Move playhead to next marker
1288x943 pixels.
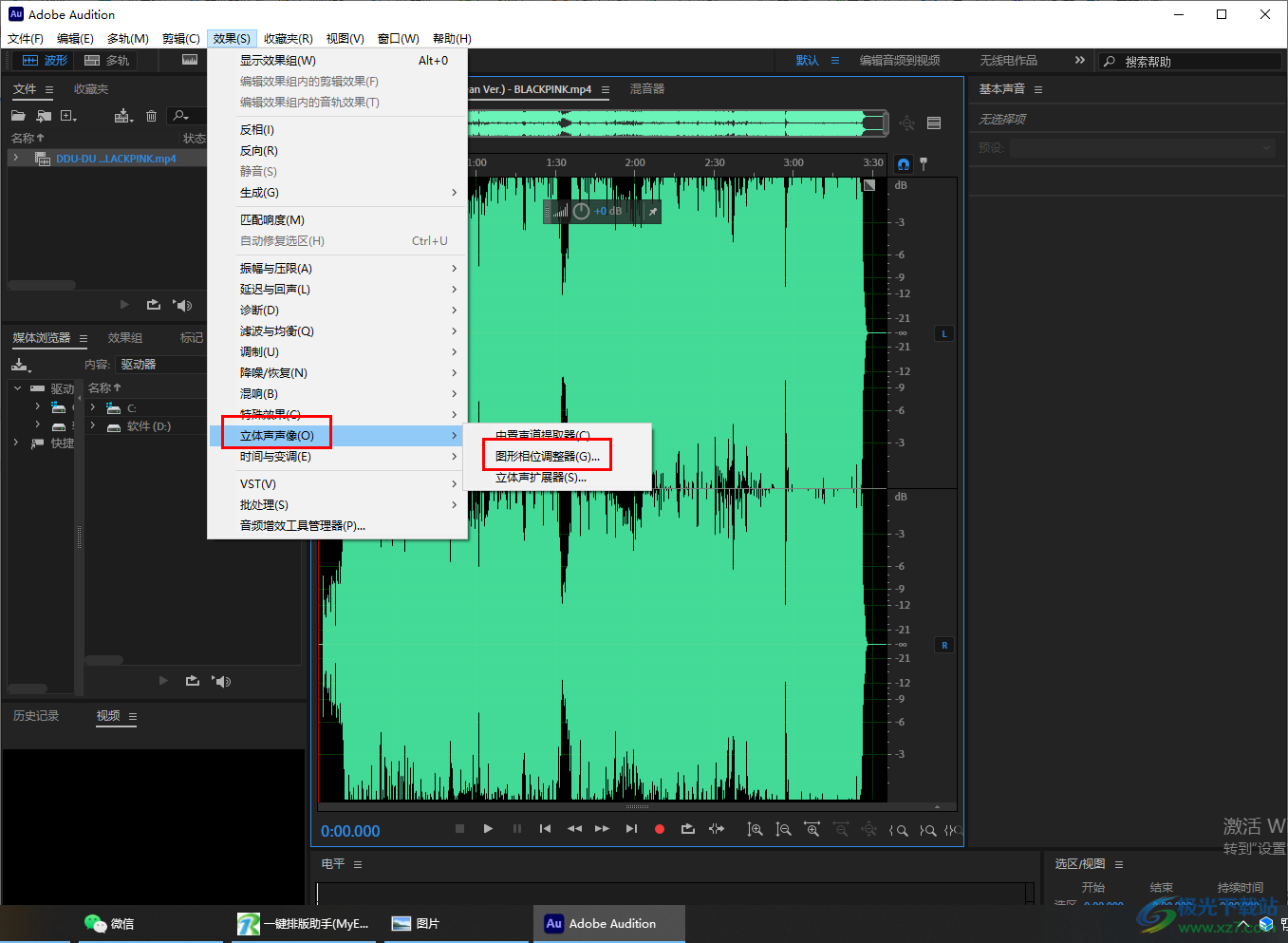pos(631,829)
